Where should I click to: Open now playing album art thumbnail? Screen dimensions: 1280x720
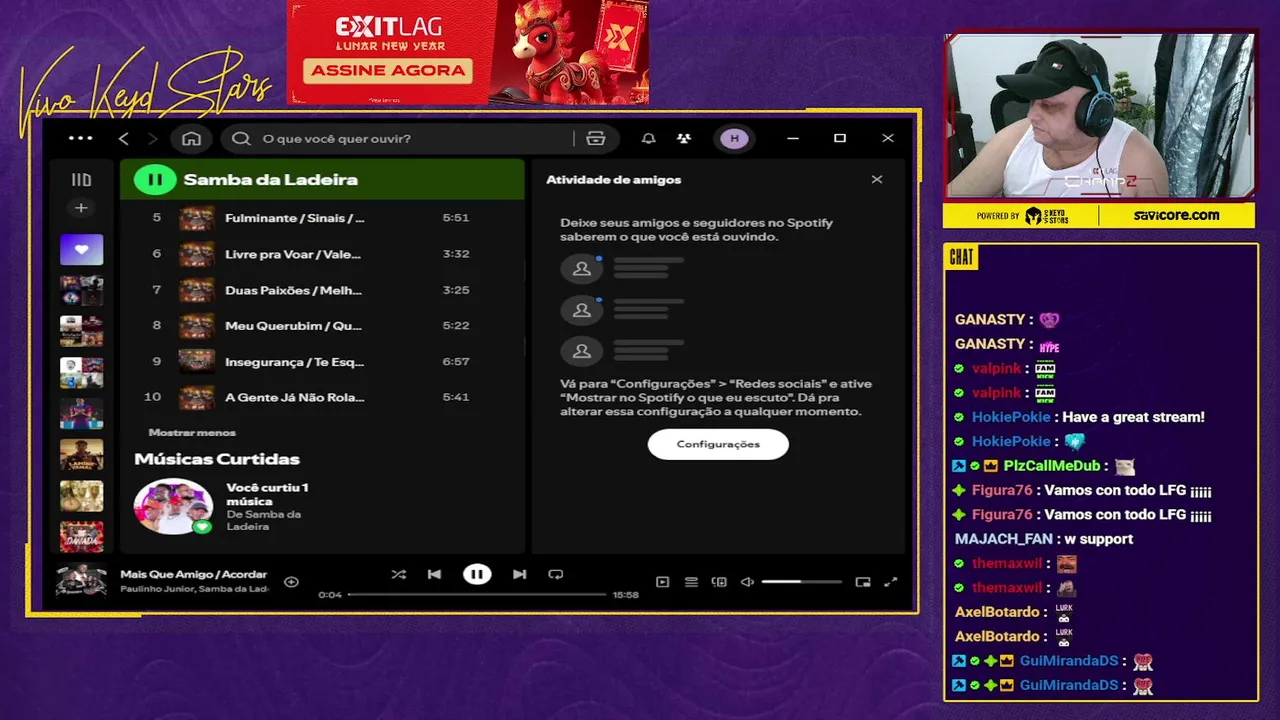[81, 581]
